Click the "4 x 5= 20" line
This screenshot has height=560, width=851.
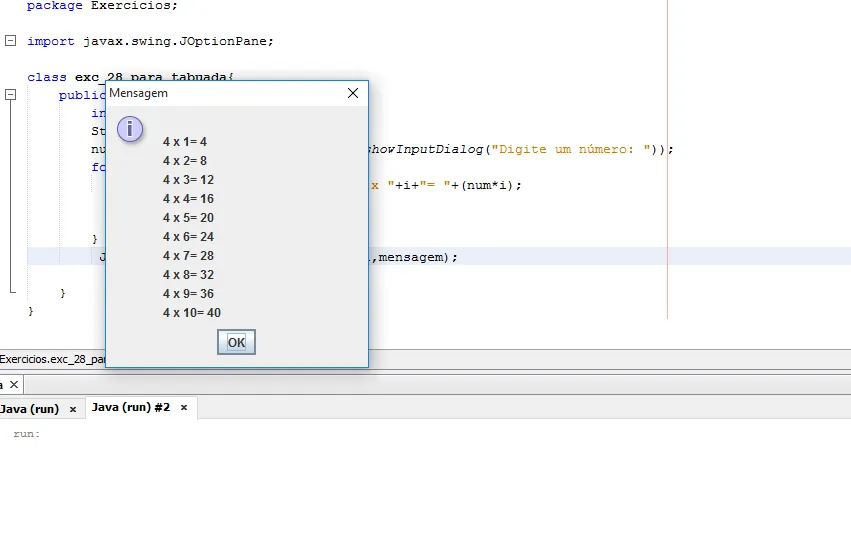(x=188, y=218)
